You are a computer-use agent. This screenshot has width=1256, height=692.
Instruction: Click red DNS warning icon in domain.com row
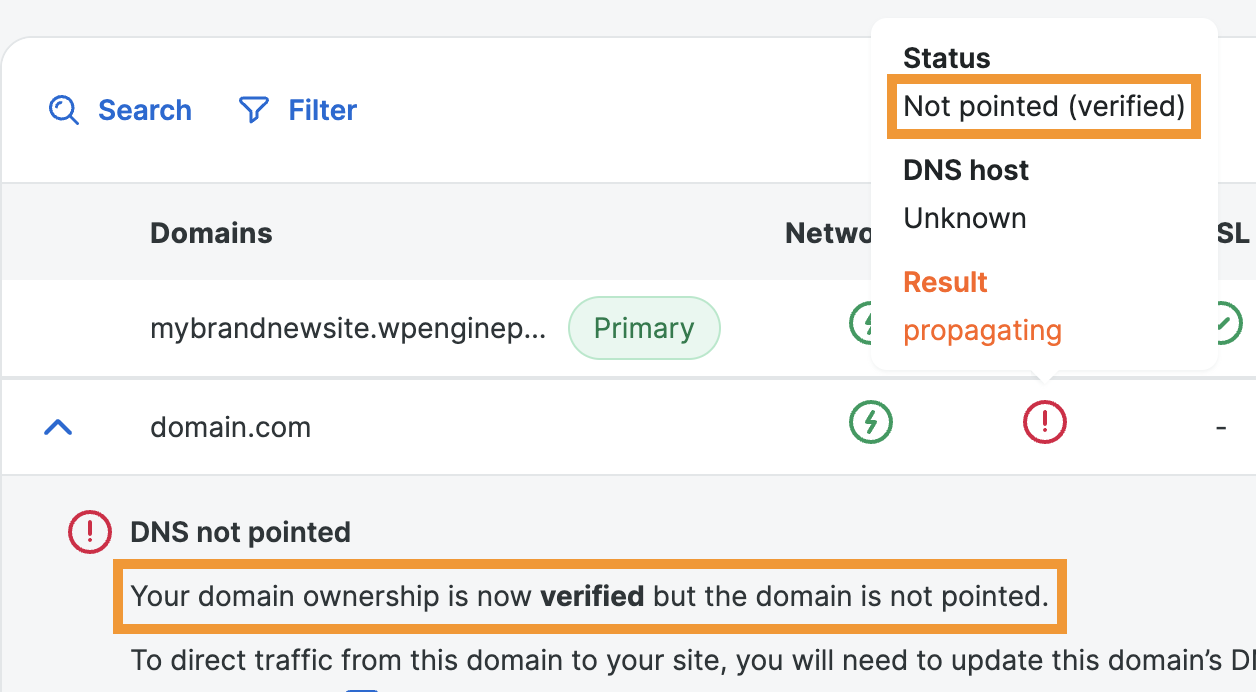[1045, 423]
